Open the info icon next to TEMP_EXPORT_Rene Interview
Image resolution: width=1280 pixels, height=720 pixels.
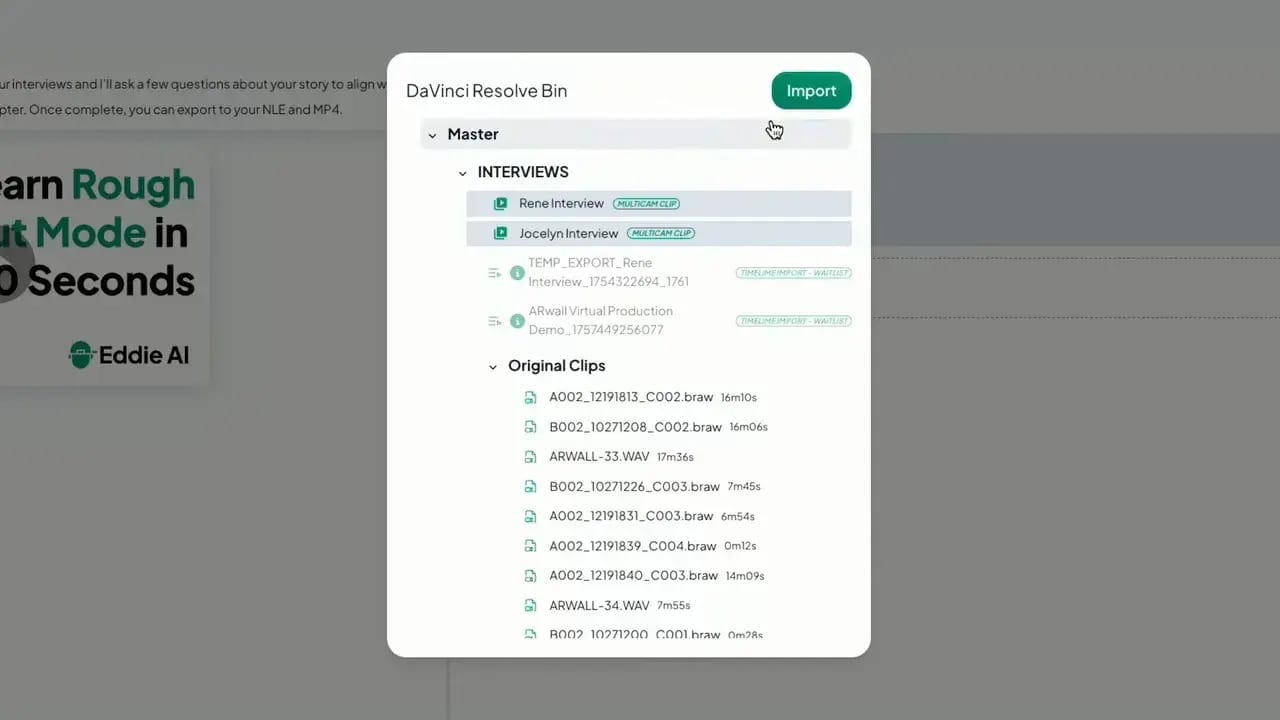[517, 272]
